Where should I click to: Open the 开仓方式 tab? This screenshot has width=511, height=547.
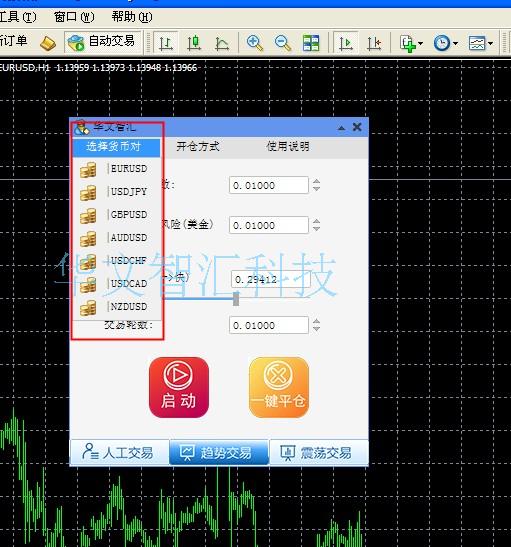pyautogui.click(x=198, y=147)
